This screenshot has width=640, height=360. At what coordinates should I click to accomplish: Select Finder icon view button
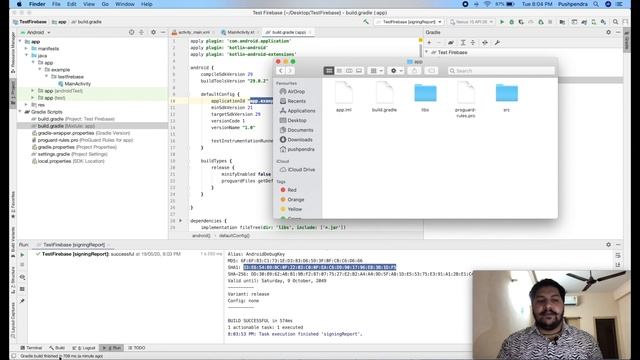pyautogui.click(x=329, y=71)
